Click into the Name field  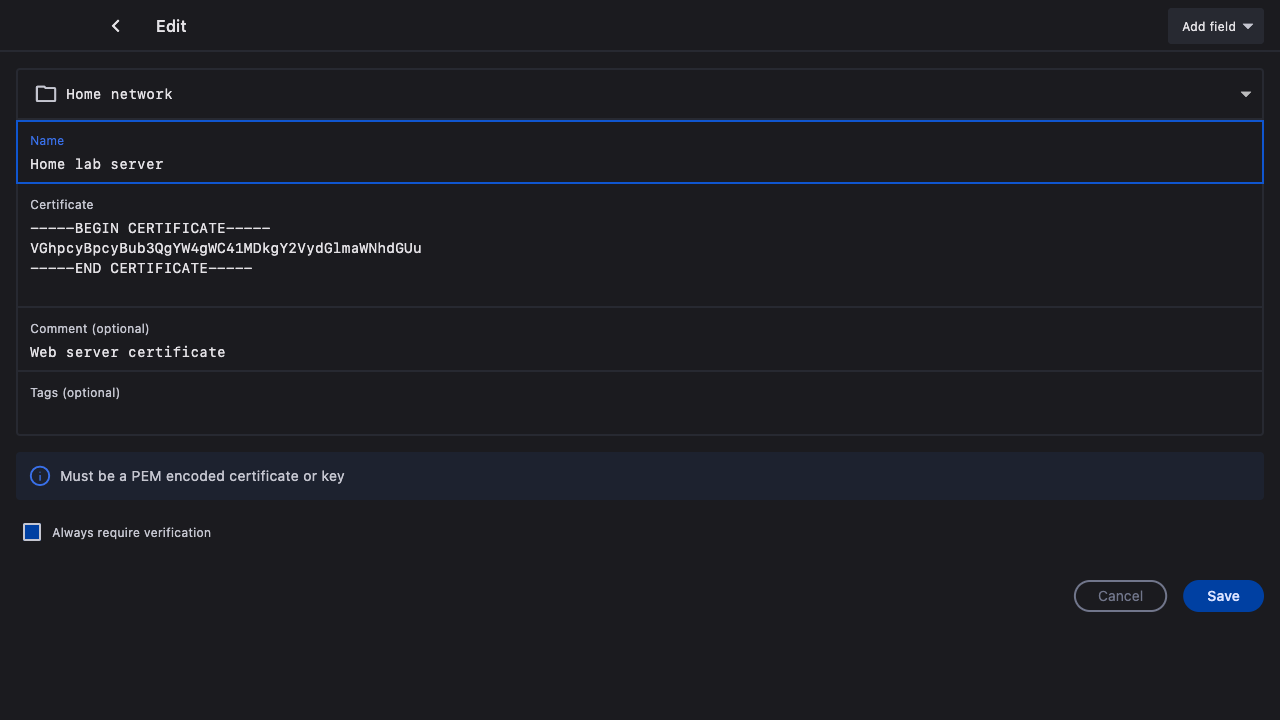[640, 164]
